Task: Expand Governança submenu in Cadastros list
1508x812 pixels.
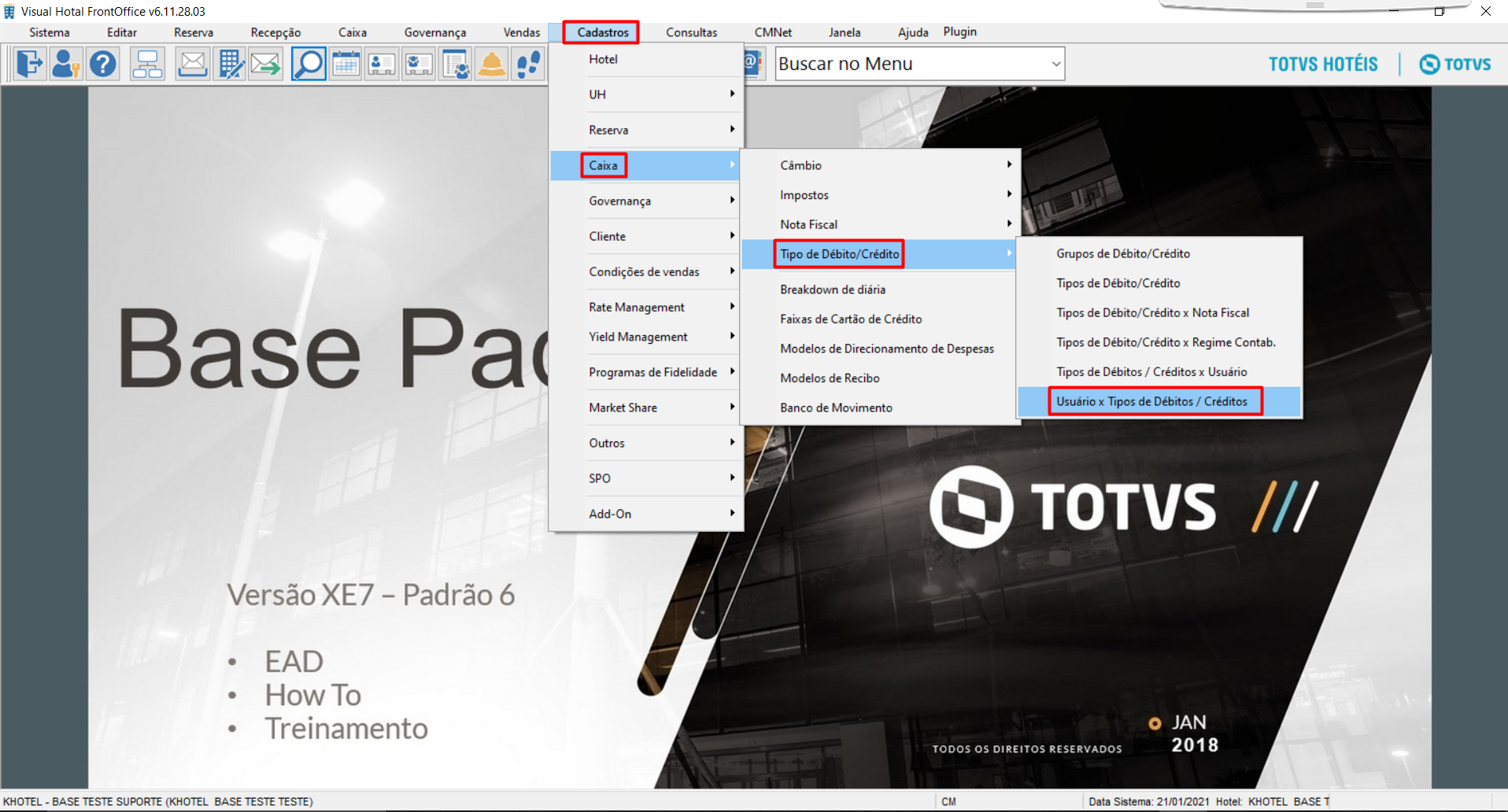Action: pos(646,201)
